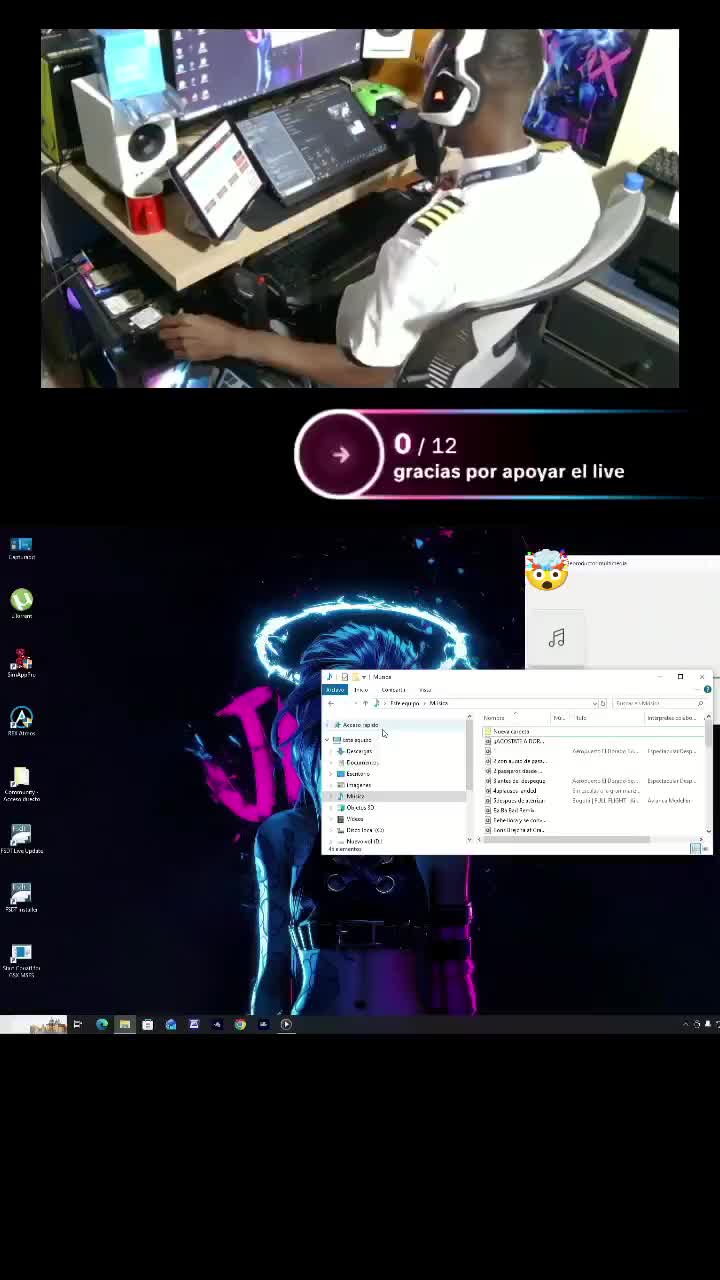Select Escritorio in navigation pane
Image resolution: width=720 pixels, height=1280 pixels.
coord(357,774)
